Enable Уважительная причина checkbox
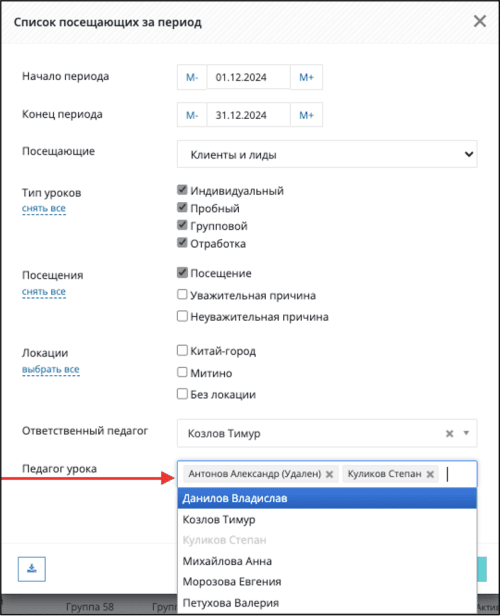The image size is (500, 616). click(x=182, y=294)
